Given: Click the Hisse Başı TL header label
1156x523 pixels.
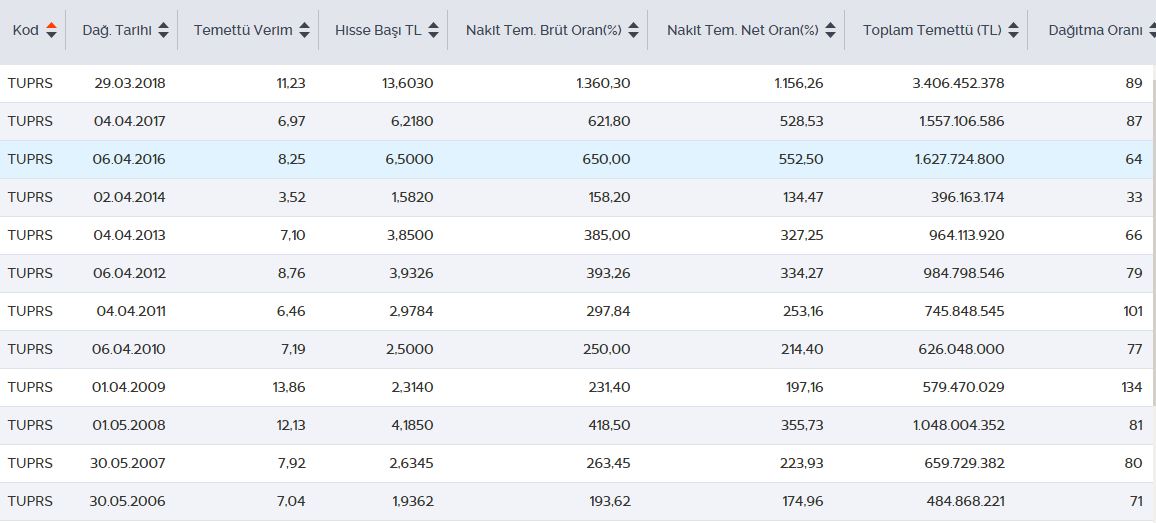Looking at the screenshot, I should [x=378, y=30].
